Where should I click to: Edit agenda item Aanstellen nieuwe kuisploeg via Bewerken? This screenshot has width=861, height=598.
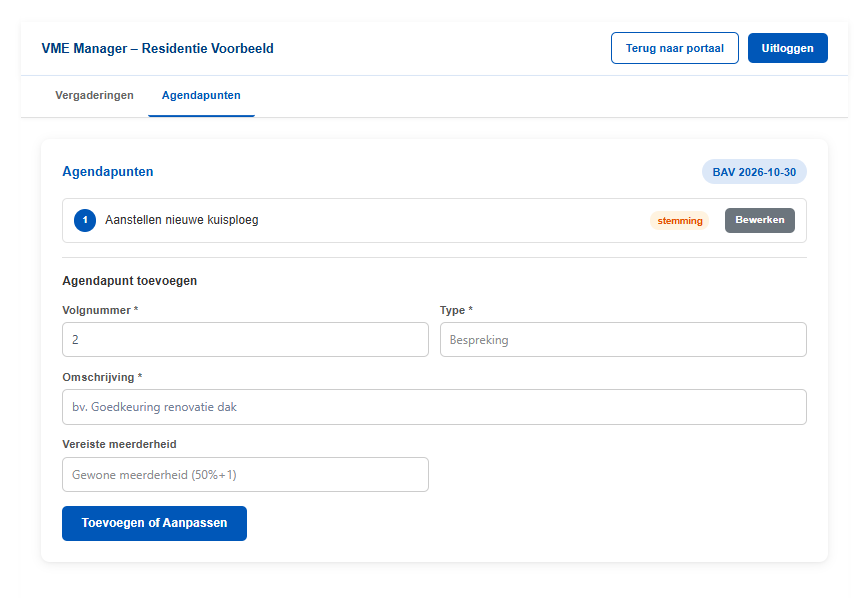(x=759, y=220)
